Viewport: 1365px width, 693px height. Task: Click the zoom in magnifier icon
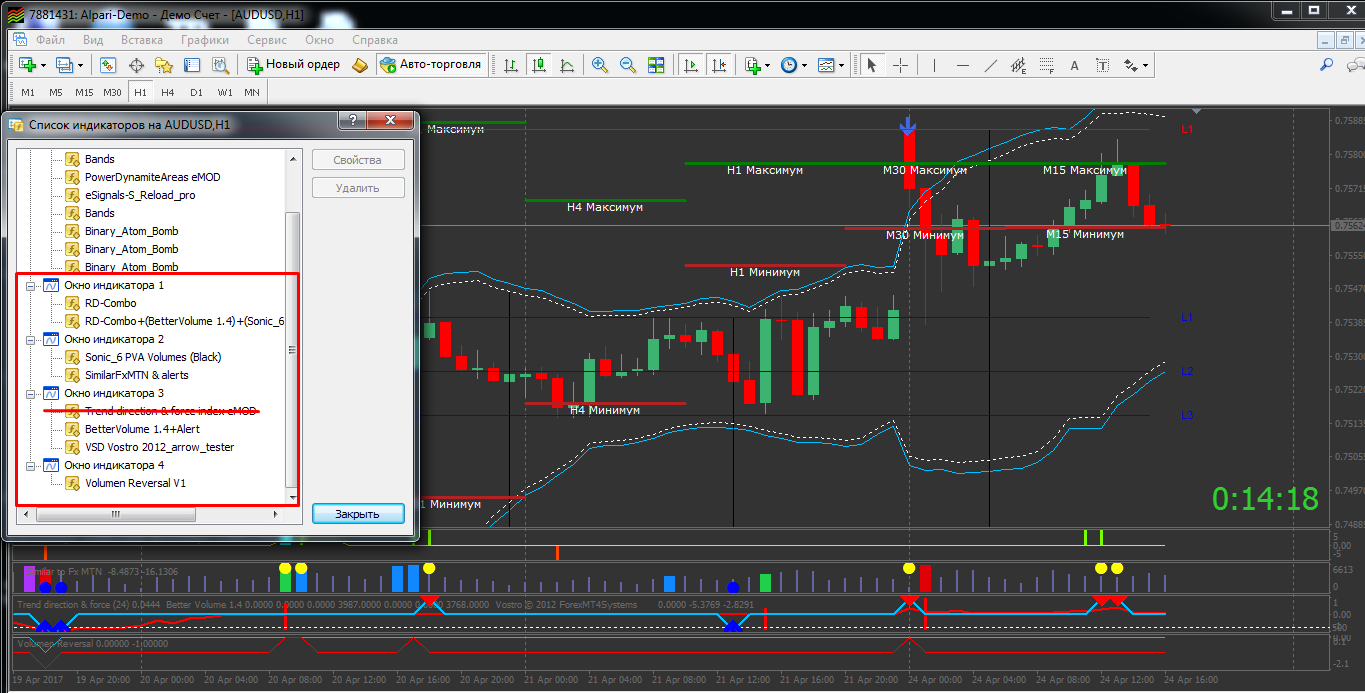click(x=600, y=65)
